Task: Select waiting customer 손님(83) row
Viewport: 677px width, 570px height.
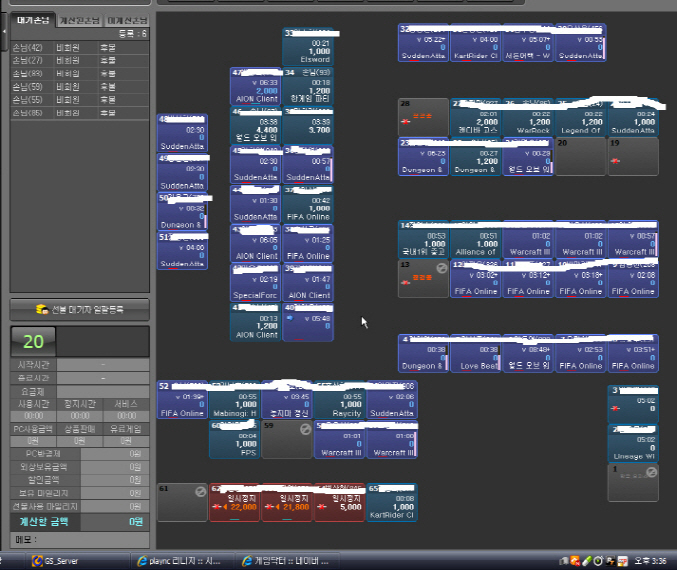Action: [x=80, y=73]
